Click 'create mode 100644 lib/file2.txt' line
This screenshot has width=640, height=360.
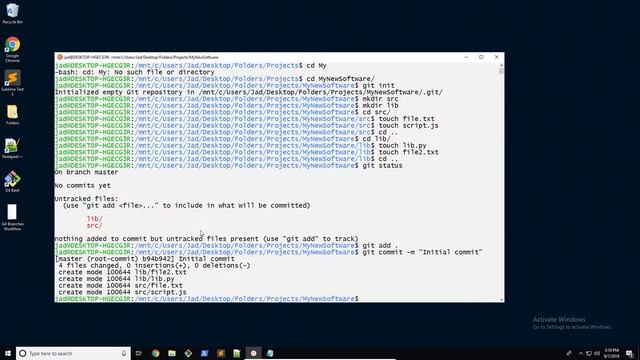tap(122, 272)
